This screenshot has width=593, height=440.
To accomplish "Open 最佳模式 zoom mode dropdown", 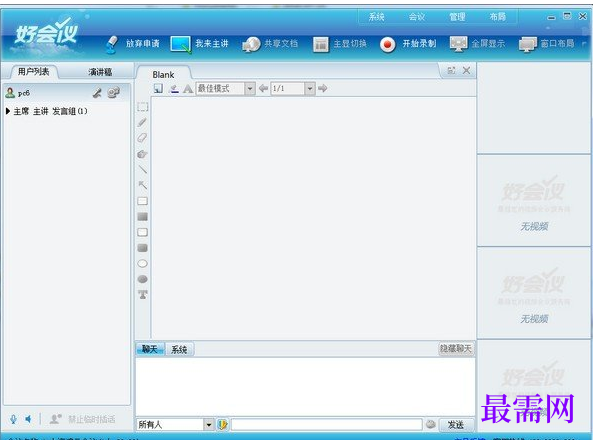I will point(250,89).
